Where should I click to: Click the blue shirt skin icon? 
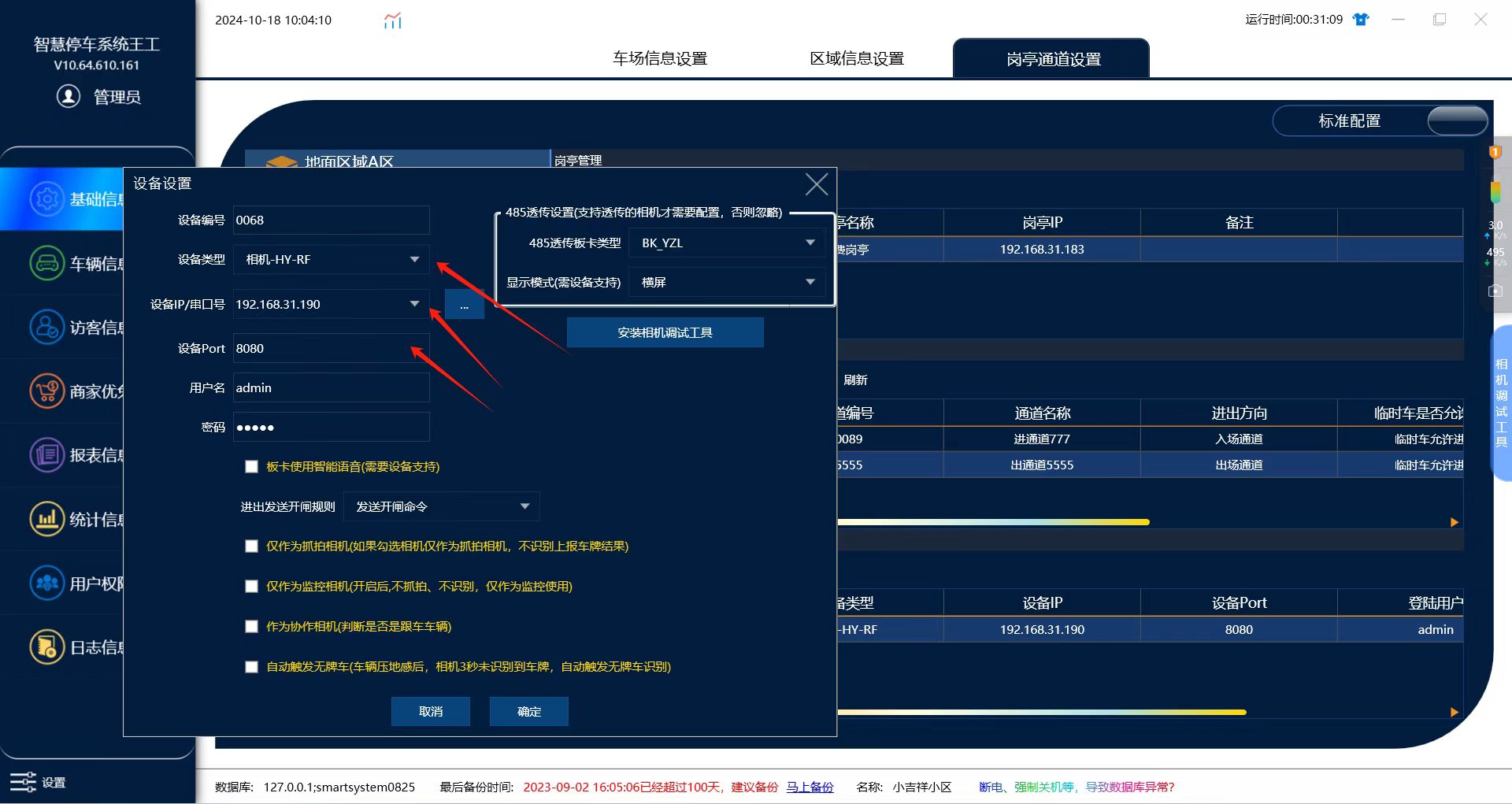click(1361, 20)
